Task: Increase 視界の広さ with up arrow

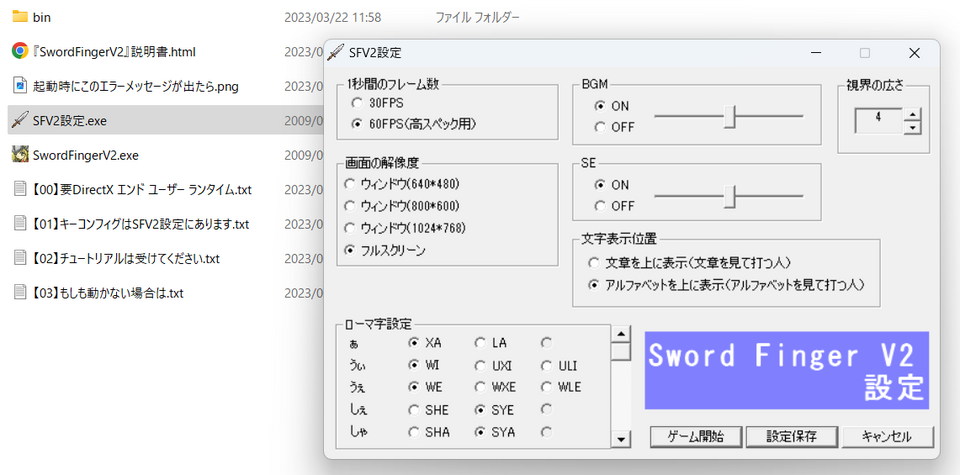Action: [911, 114]
